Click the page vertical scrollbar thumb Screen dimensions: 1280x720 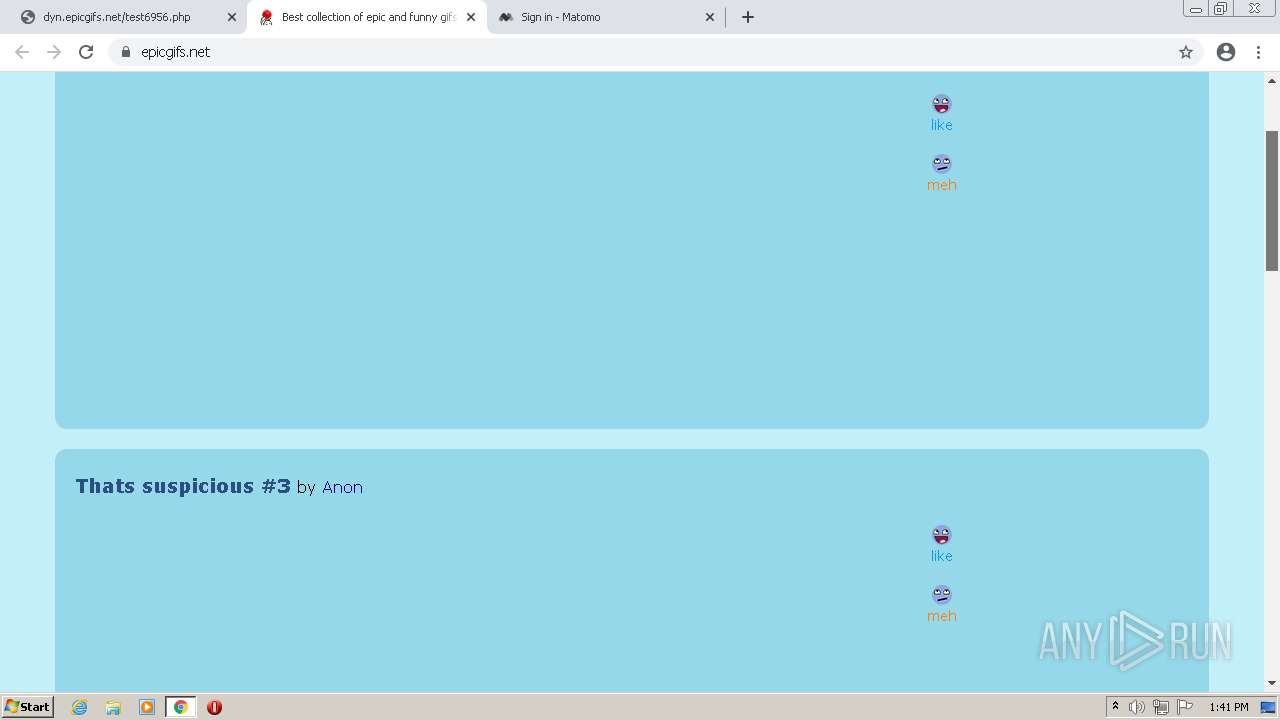(1272, 200)
